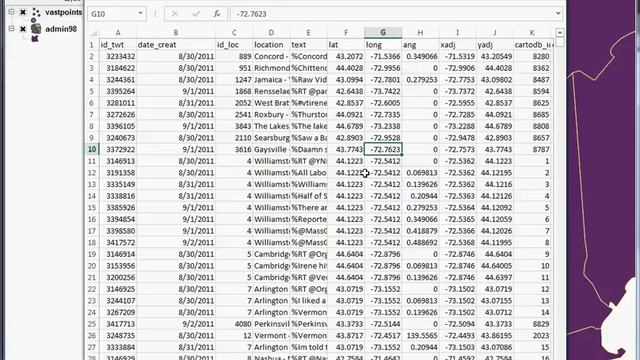The image size is (640, 360).
Task: Expand the formula bar with chevron
Action: [x=558, y=13]
